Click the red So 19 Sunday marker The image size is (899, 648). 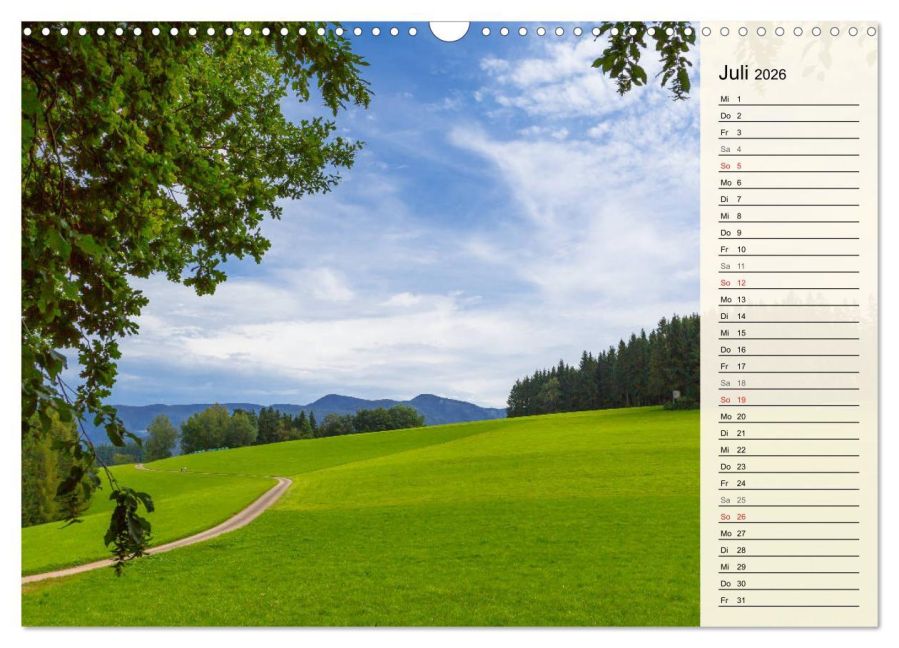pyautogui.click(x=735, y=402)
